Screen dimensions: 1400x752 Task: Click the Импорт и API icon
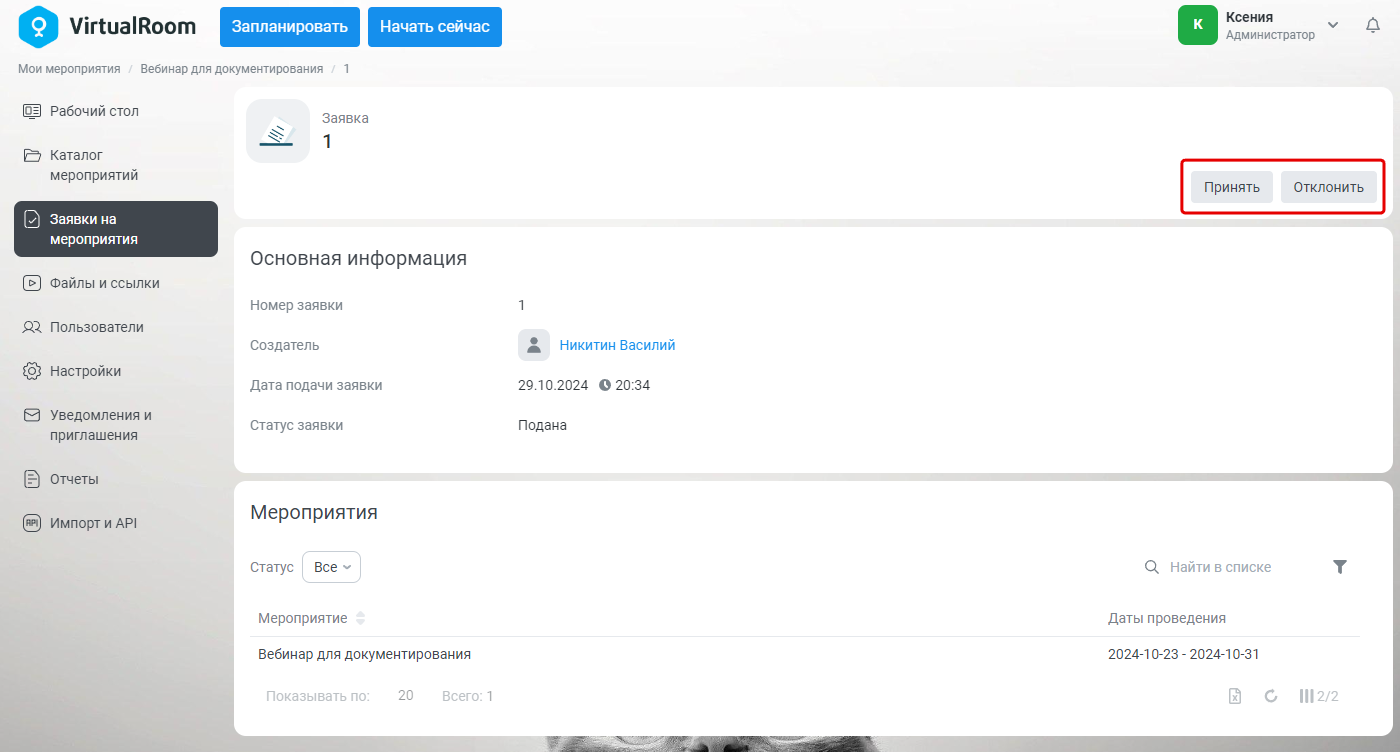[x=32, y=523]
